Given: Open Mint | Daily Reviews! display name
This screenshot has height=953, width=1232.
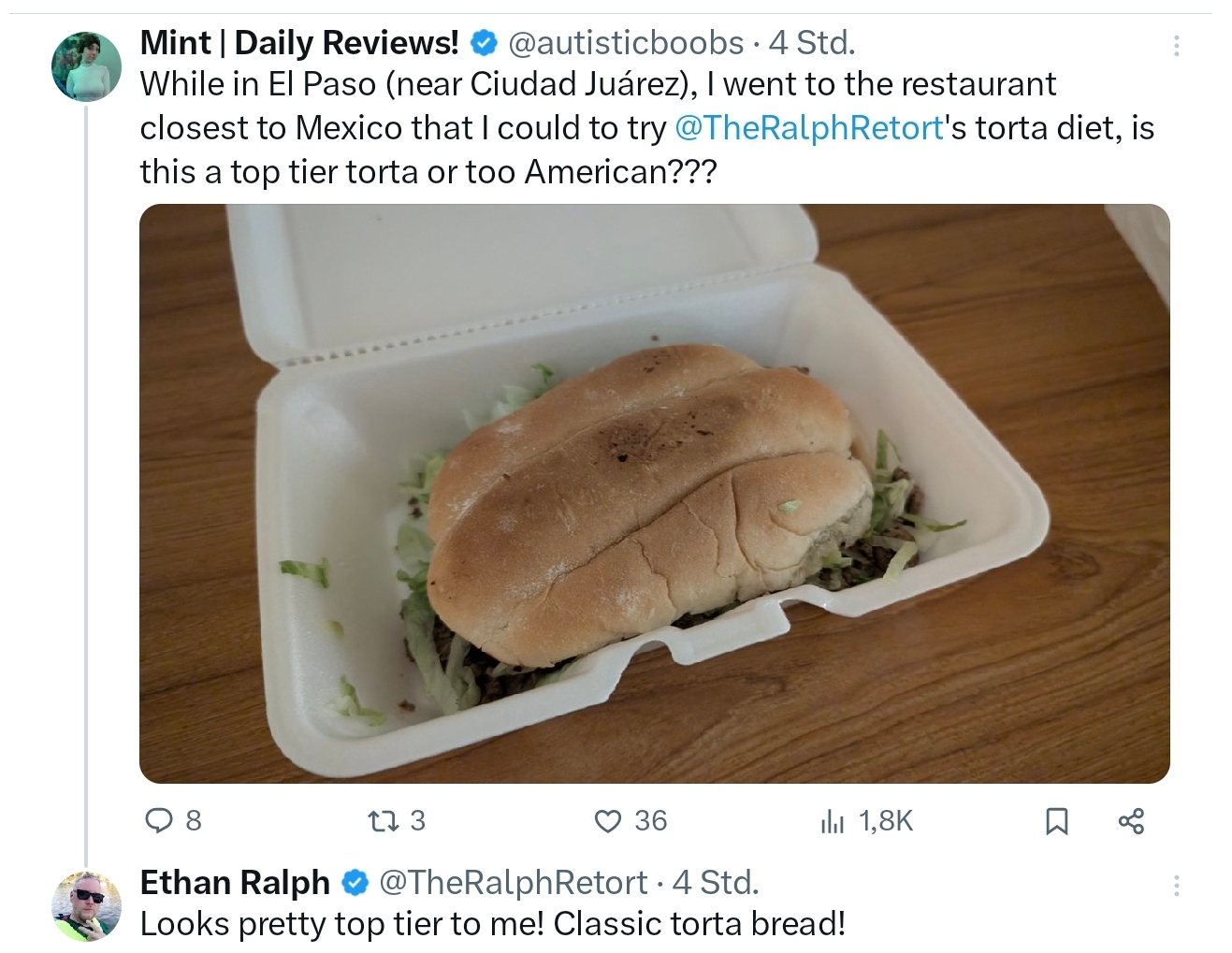Looking at the screenshot, I should click(299, 42).
